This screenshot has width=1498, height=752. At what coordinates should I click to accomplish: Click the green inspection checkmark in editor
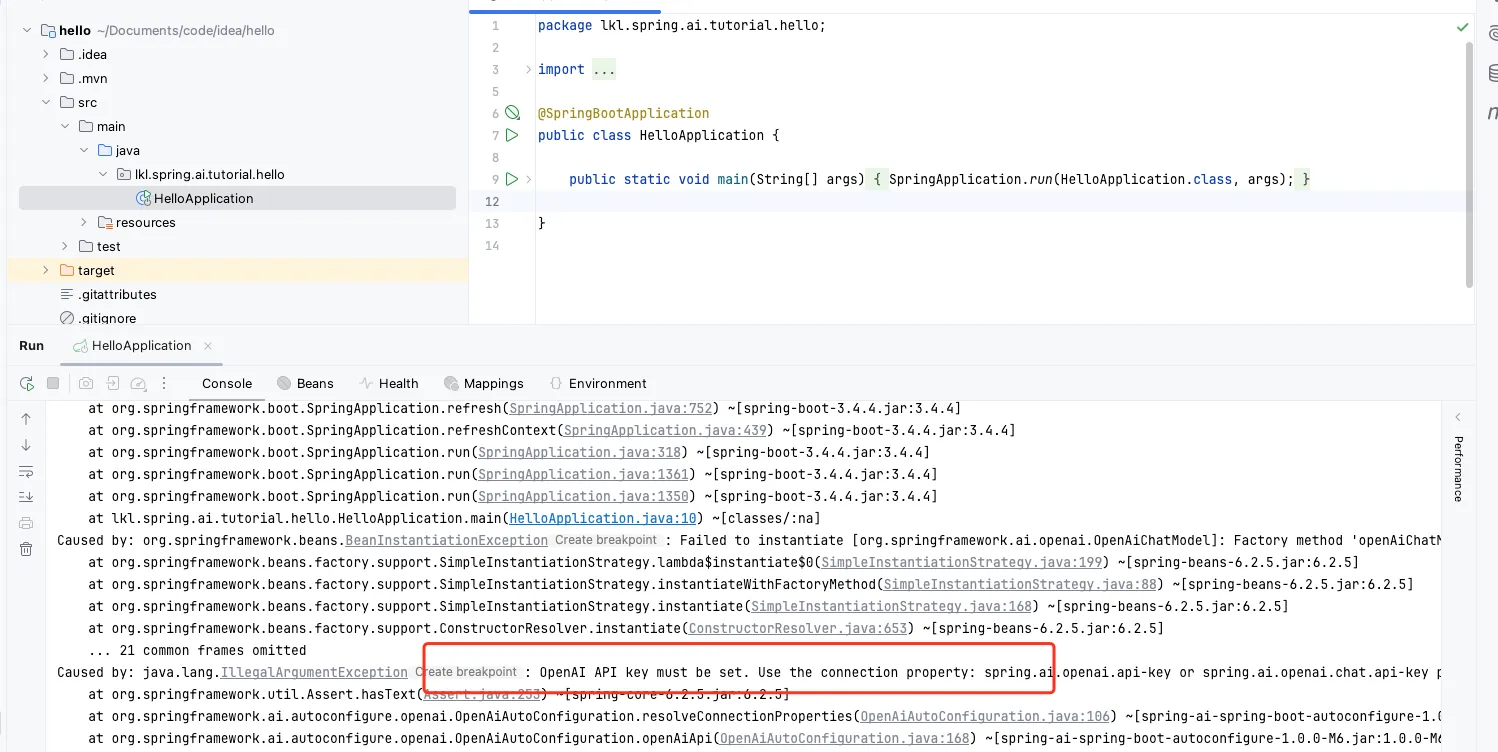pos(1463,26)
